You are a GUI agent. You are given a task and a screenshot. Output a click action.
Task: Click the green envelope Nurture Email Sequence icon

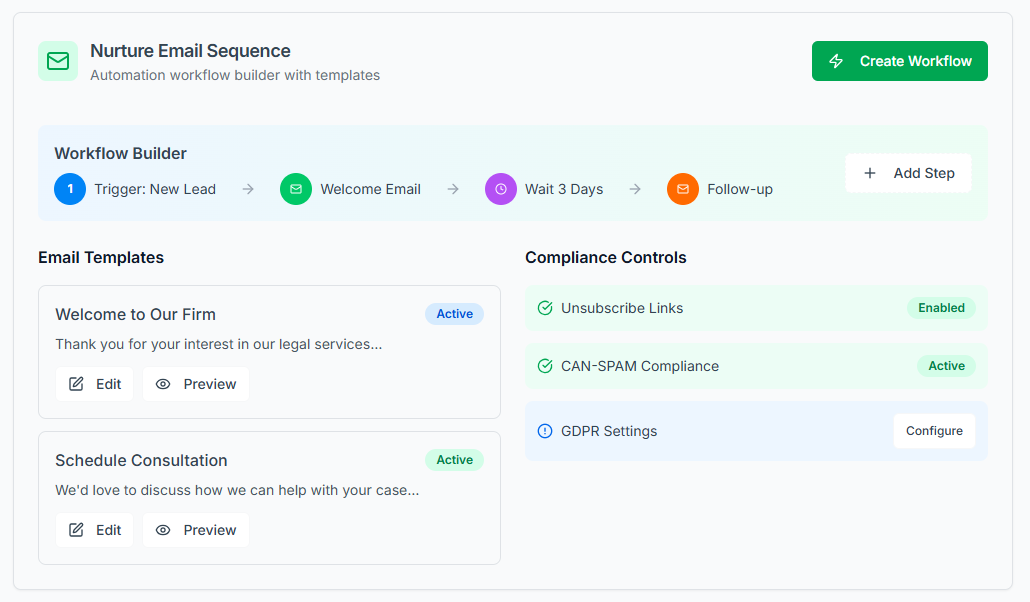pyautogui.click(x=58, y=61)
